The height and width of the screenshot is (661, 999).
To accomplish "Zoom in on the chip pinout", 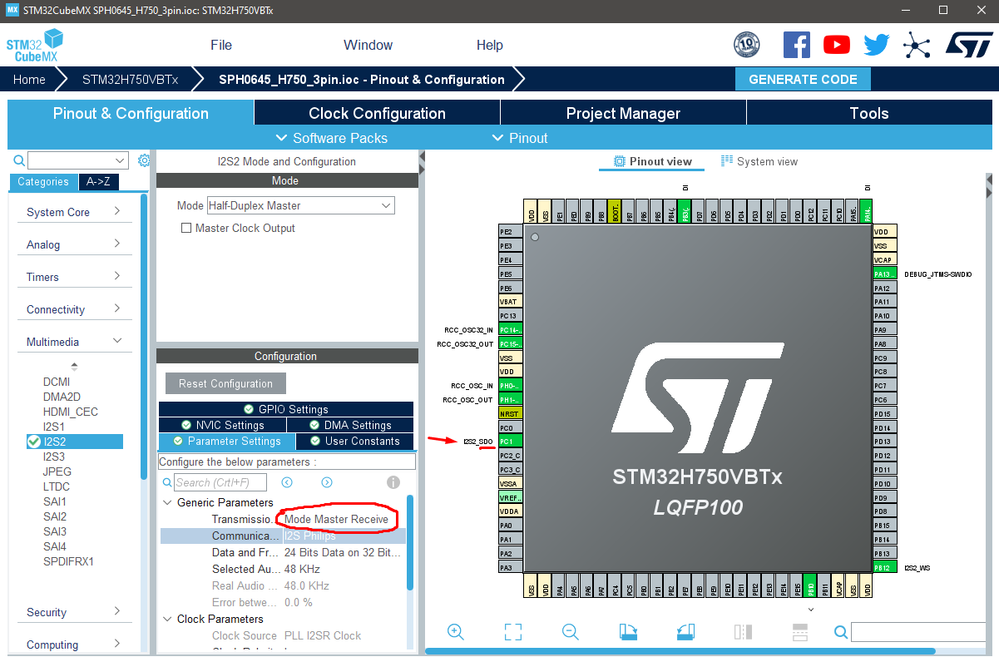I will [456, 632].
